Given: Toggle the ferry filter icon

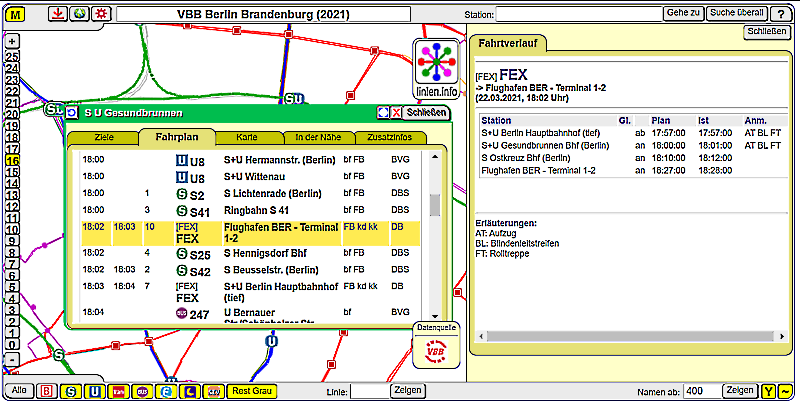Looking at the screenshot, I should click(x=213, y=392).
